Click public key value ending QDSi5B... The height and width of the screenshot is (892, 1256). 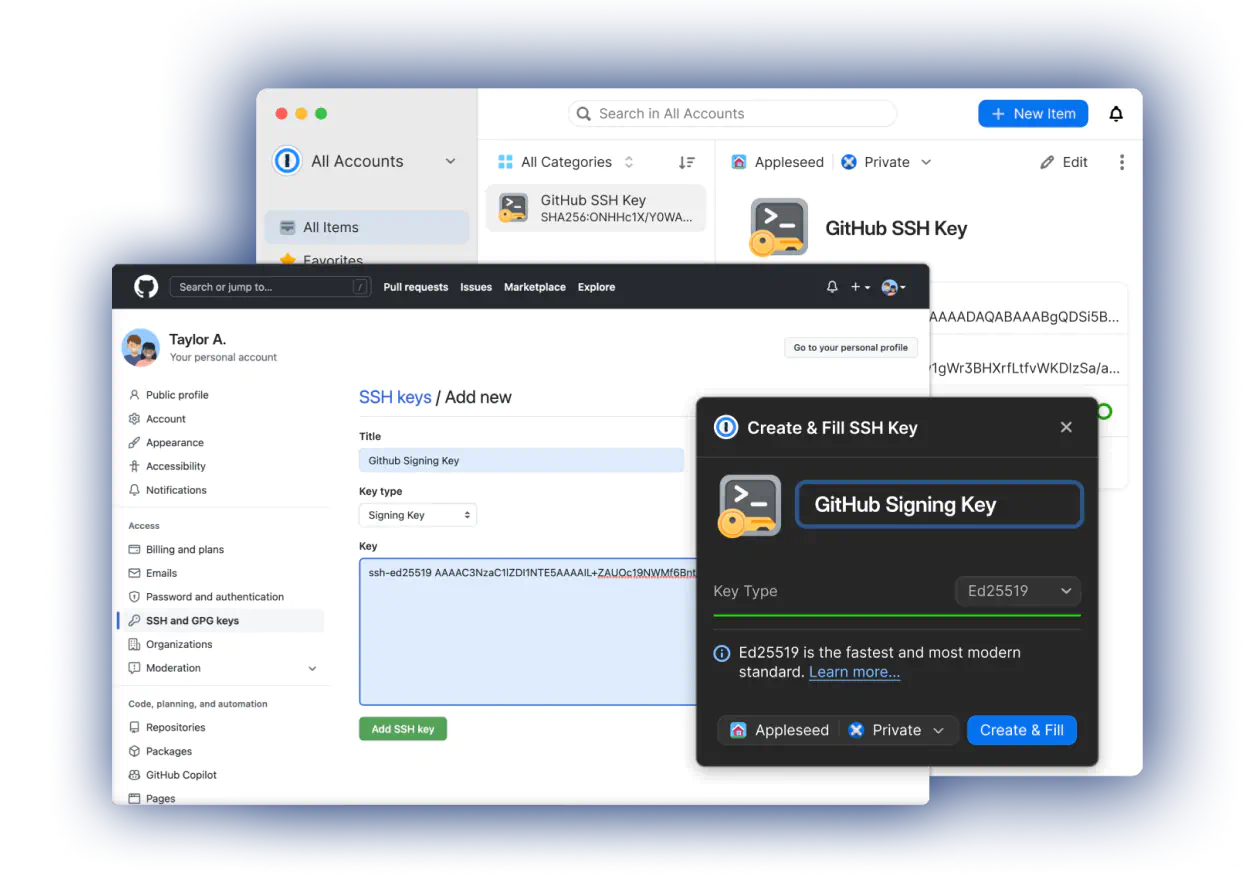coord(1024,317)
